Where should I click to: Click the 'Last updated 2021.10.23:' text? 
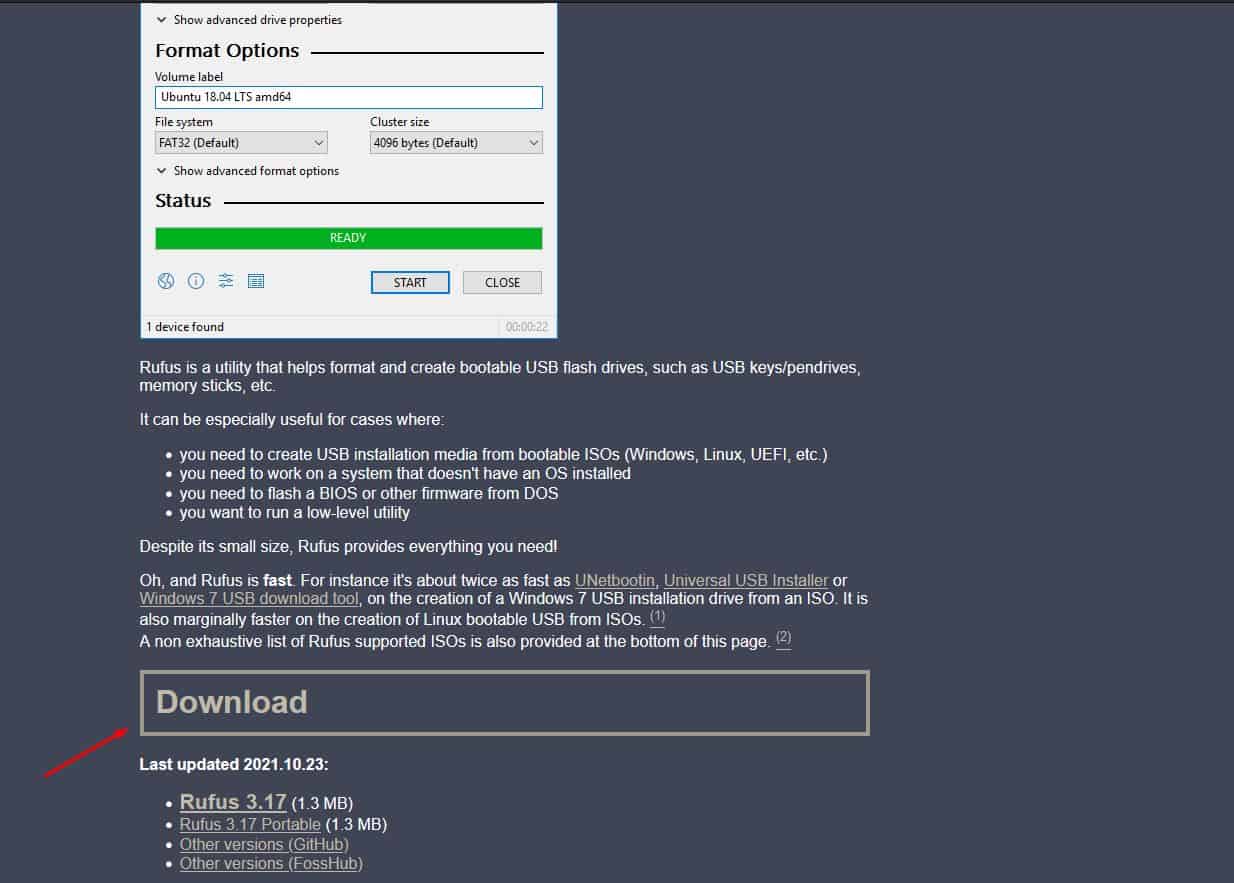pyautogui.click(x=234, y=765)
